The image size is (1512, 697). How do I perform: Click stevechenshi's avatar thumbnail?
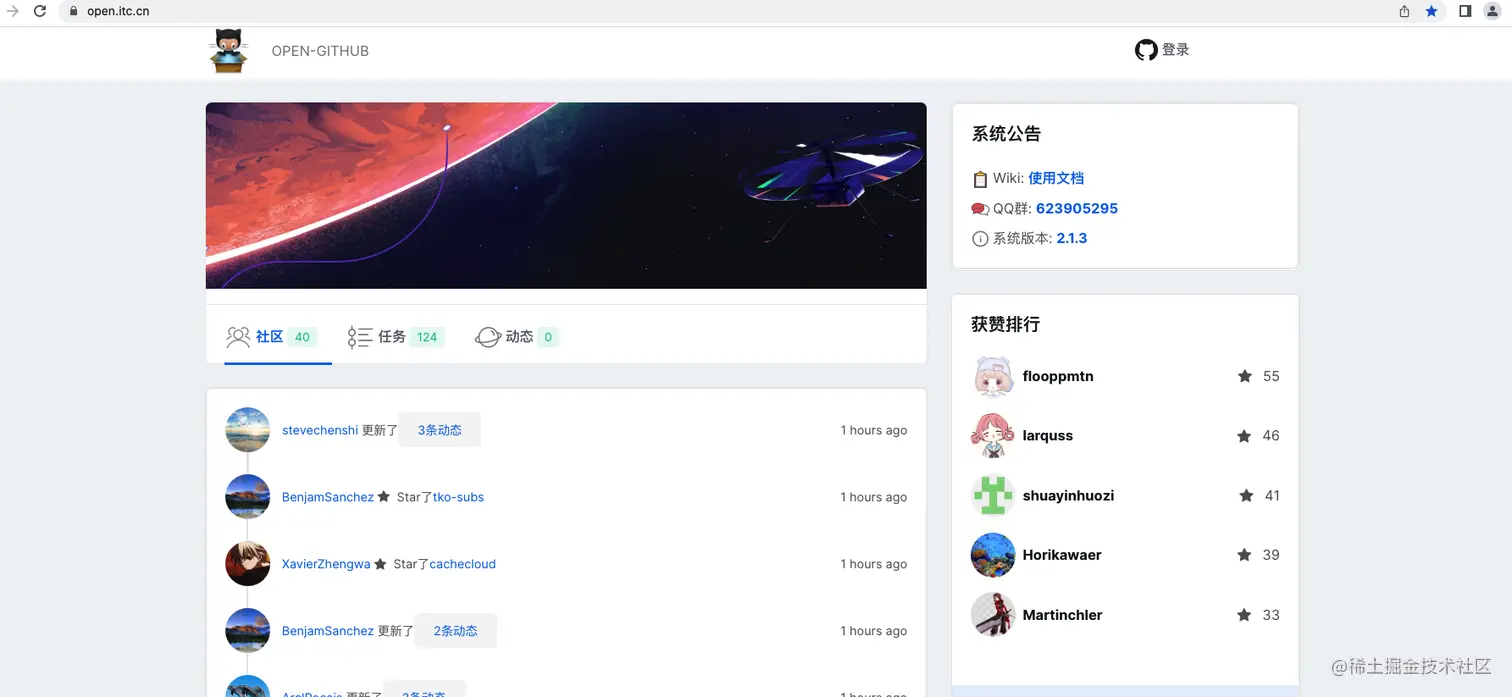click(x=248, y=430)
